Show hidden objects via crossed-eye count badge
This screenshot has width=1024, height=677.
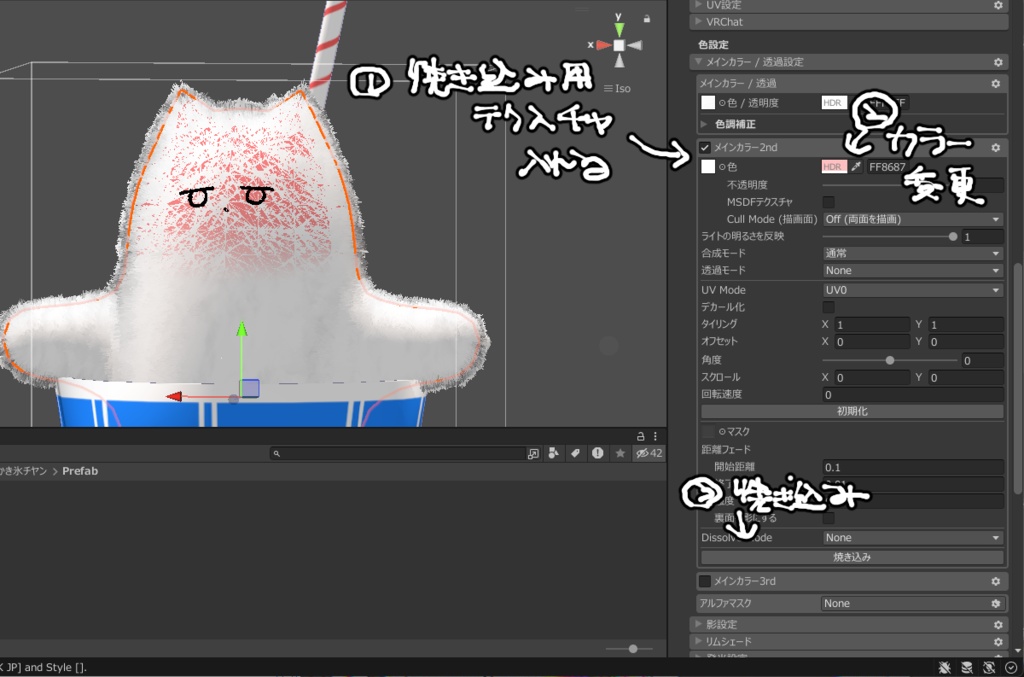tap(648, 453)
